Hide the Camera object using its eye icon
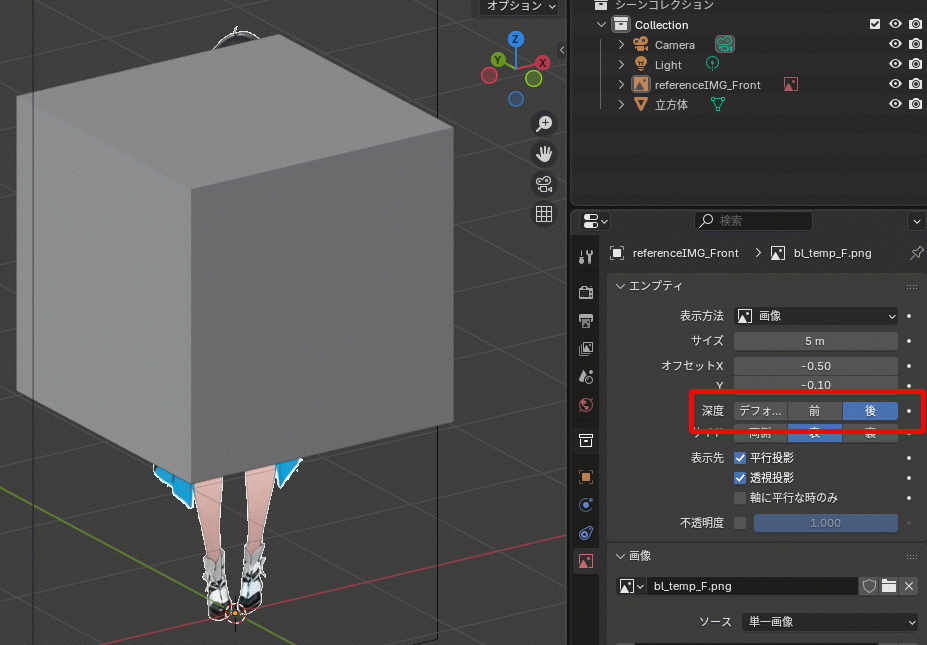The width and height of the screenshot is (927, 645). (895, 45)
